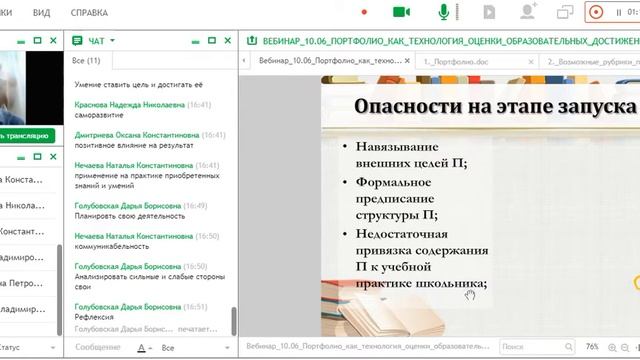Click the 76% zoom value
This screenshot has width=640, height=360.
pyautogui.click(x=592, y=347)
